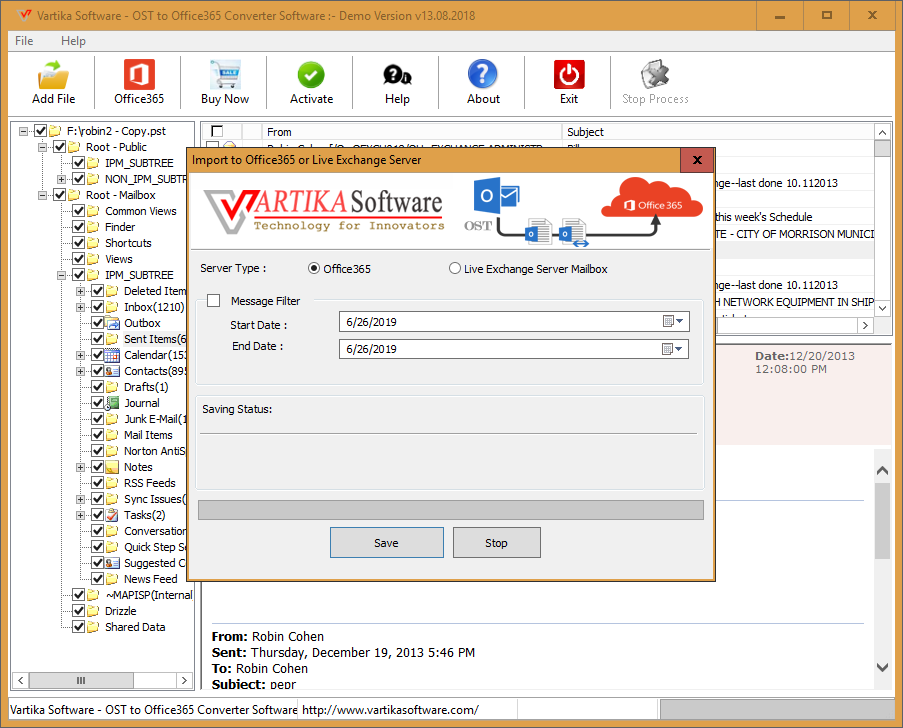Click the Start Date input field
Screen dimensions: 903x728
tap(514, 321)
